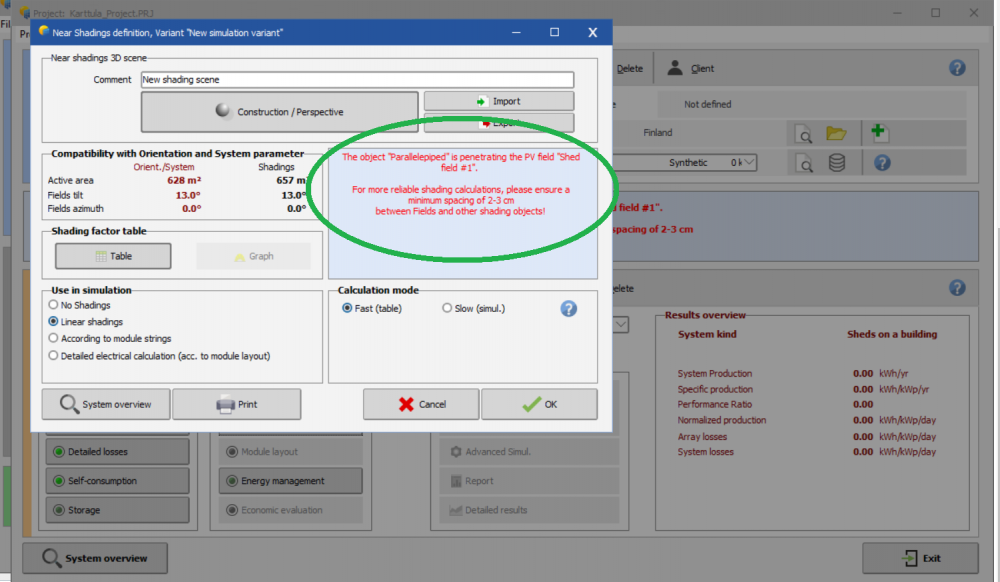Open the shading factor Table

[113, 256]
